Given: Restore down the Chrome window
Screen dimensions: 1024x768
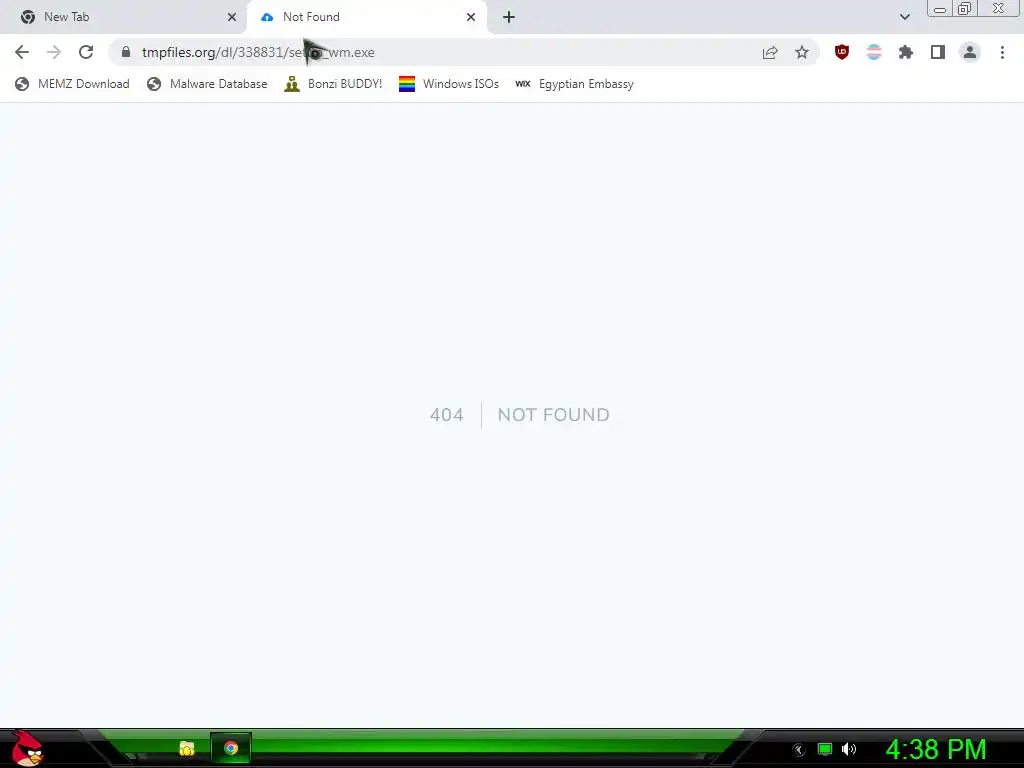Looking at the screenshot, I should pos(965,8).
